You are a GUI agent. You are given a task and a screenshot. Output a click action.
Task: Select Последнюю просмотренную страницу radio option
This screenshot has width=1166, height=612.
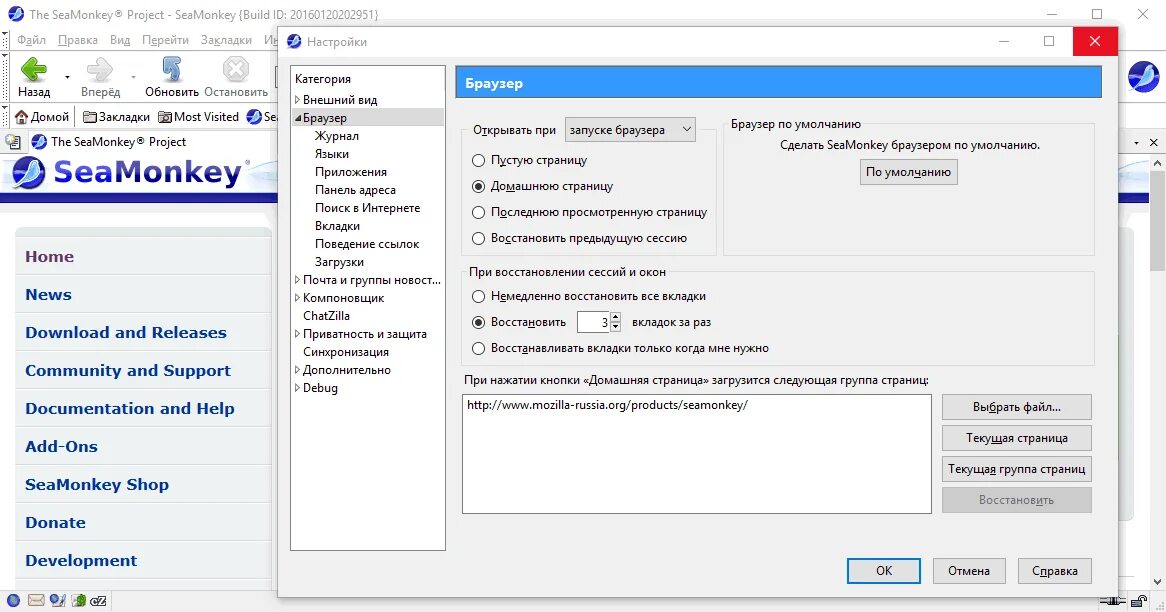[x=478, y=212]
